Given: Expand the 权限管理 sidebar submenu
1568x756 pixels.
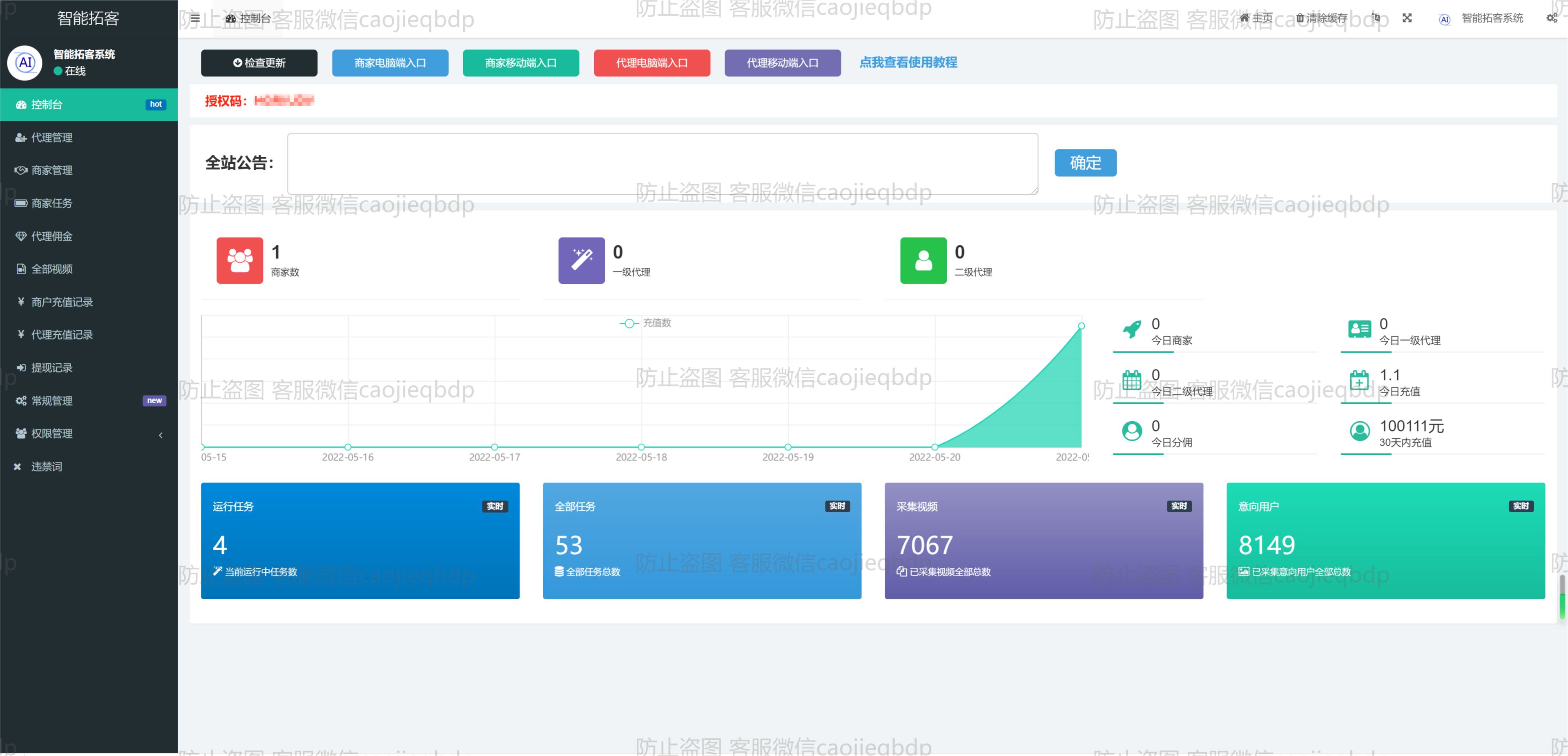Looking at the screenshot, I should tap(88, 434).
